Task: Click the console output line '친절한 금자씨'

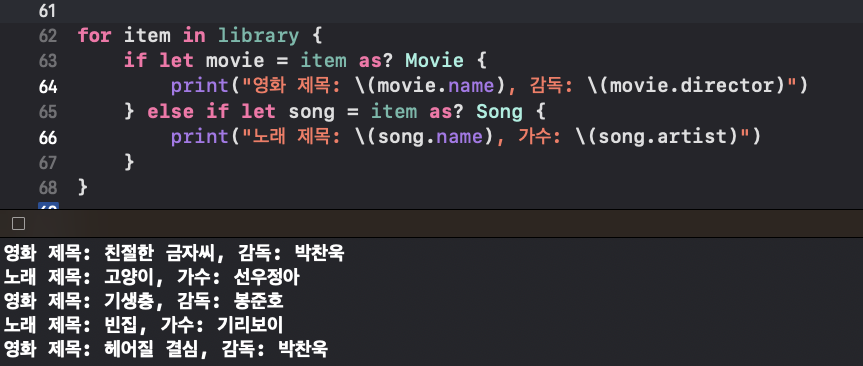Action: coord(174,253)
